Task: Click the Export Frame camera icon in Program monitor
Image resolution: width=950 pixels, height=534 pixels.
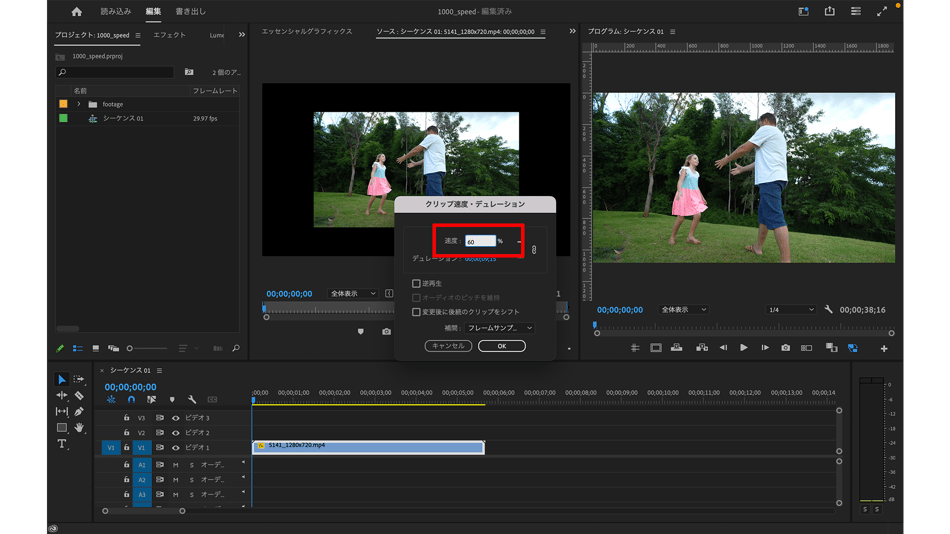Action: pyautogui.click(x=785, y=348)
